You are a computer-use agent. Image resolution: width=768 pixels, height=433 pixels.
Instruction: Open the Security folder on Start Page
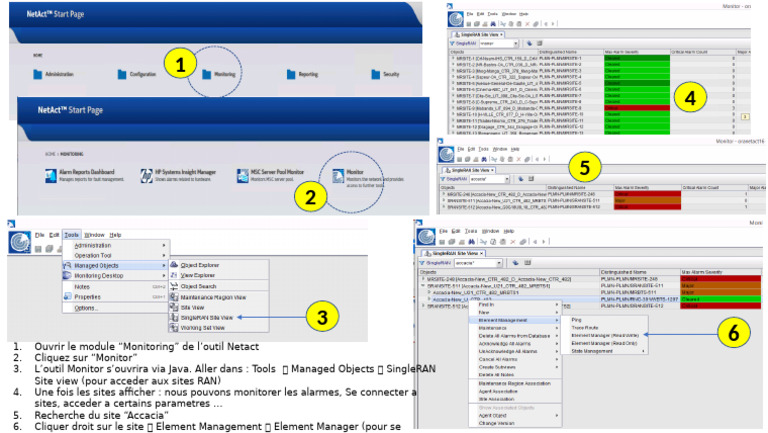coord(385,74)
